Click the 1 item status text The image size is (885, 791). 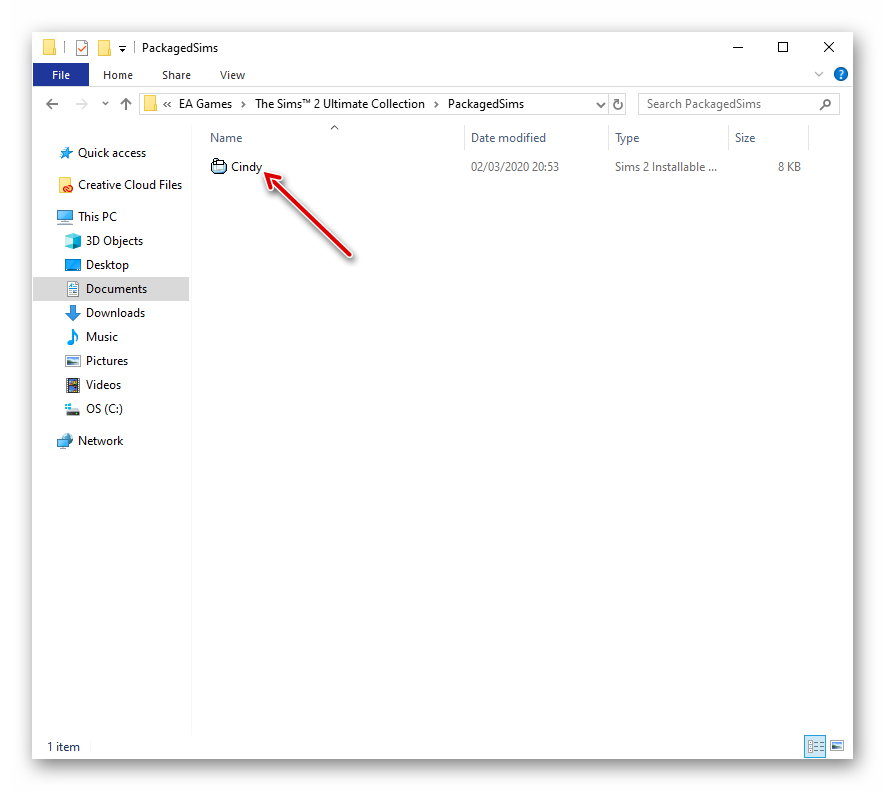point(63,747)
